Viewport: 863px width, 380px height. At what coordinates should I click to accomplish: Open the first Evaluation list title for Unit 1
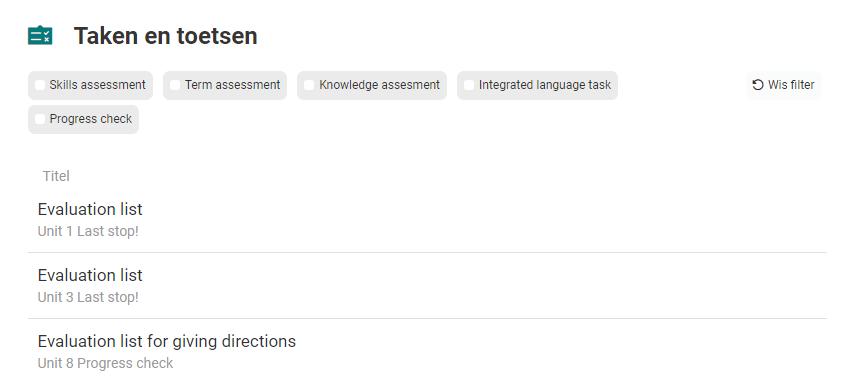90,209
